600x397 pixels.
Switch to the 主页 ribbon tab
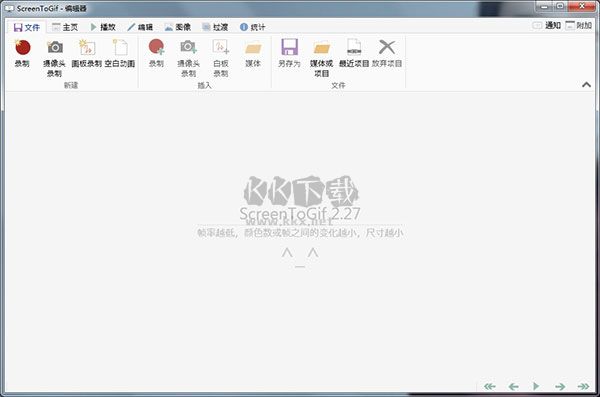click(x=65, y=27)
